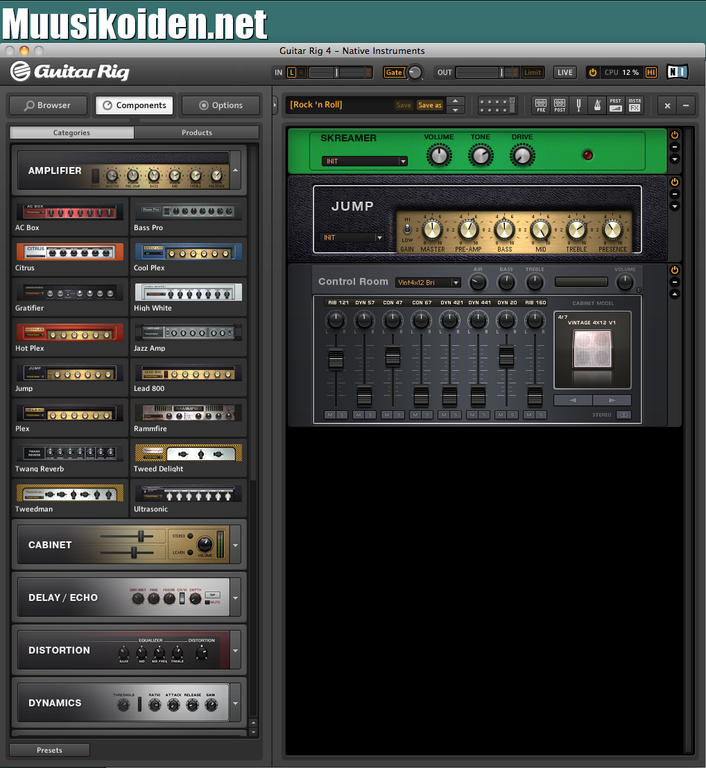Toggle the output Limit button
Image resolution: width=706 pixels, height=768 pixels.
tap(532, 72)
